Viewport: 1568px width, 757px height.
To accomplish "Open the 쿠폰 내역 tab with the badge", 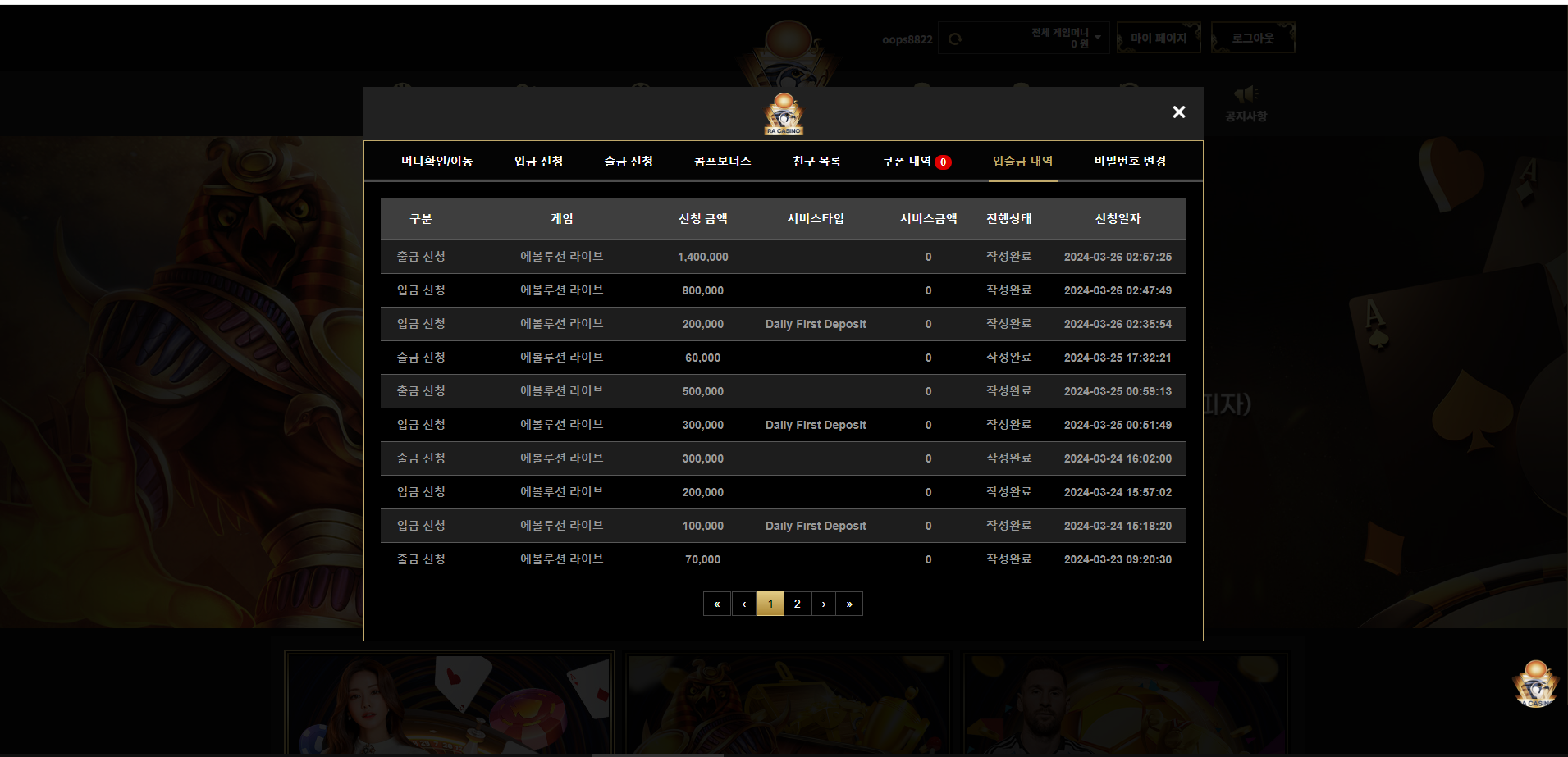I will tap(917, 162).
